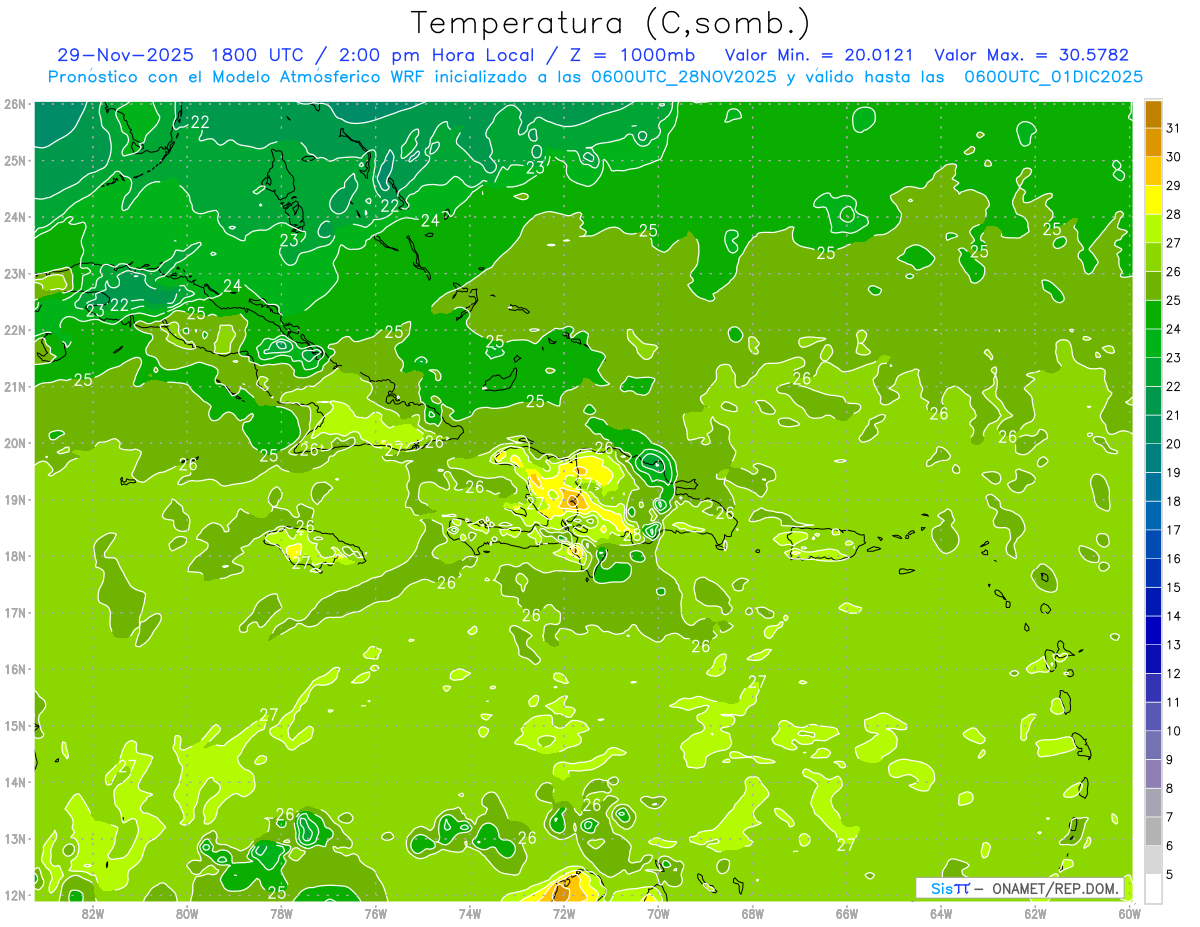Image resolution: width=1200 pixels, height=927 pixels.
Task: Click the "68W" longitude axis label
Action: (752, 913)
